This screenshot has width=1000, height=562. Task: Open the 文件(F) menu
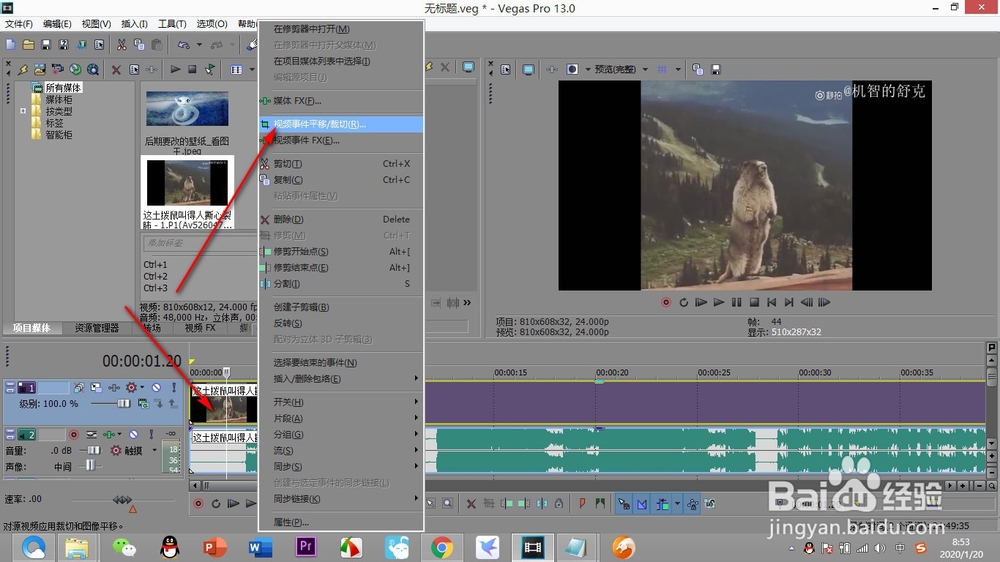point(18,24)
